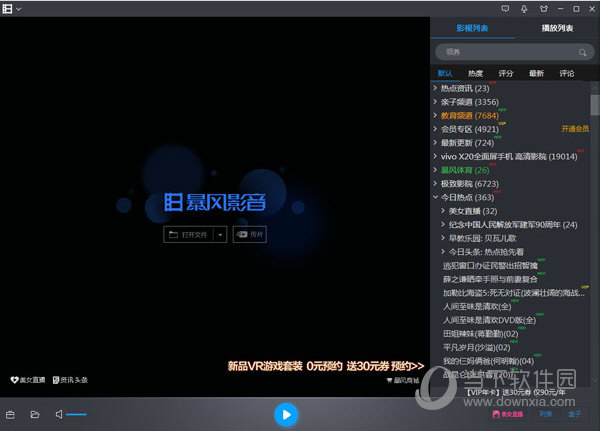The height and width of the screenshot is (431, 600).
Task: Open the toolbox icon in control bar
Action: click(10, 415)
